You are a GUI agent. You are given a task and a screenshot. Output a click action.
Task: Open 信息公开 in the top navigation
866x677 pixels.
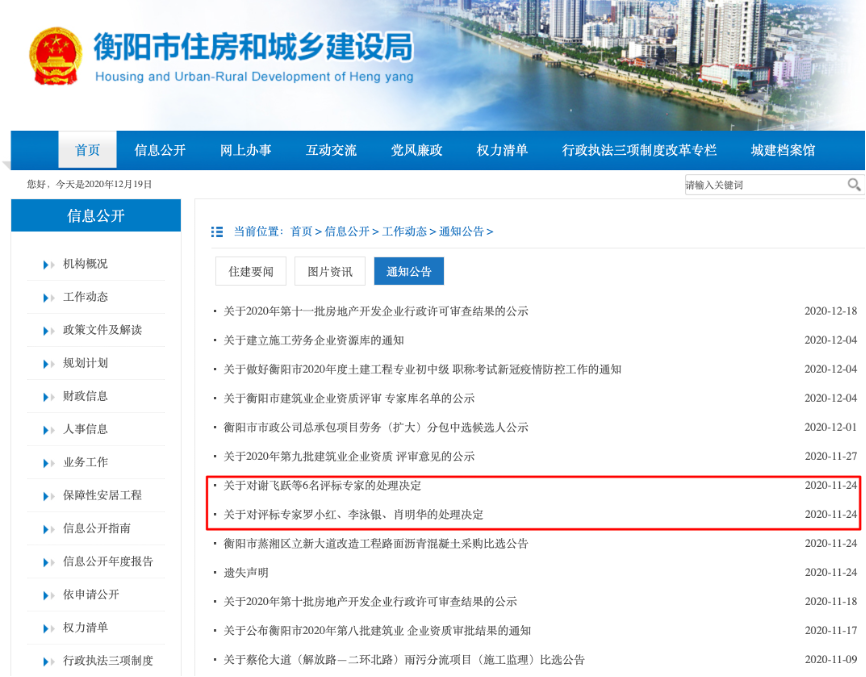pyautogui.click(x=160, y=150)
